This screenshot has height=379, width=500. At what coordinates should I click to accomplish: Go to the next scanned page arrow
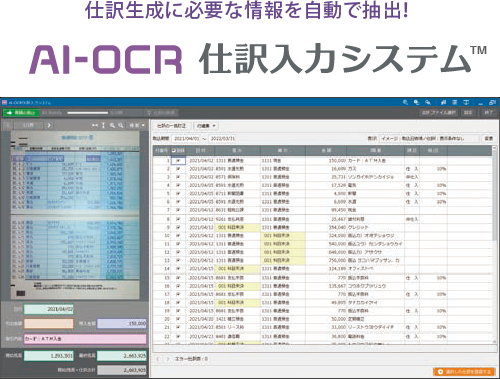point(49,125)
